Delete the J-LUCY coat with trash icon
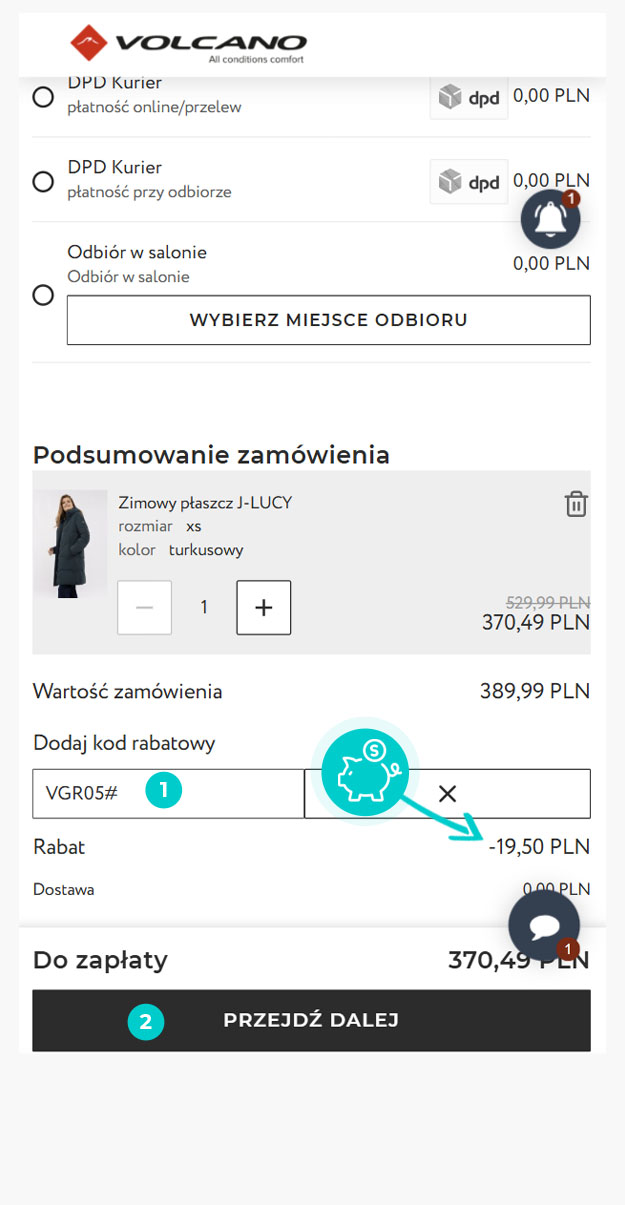 pyautogui.click(x=576, y=504)
